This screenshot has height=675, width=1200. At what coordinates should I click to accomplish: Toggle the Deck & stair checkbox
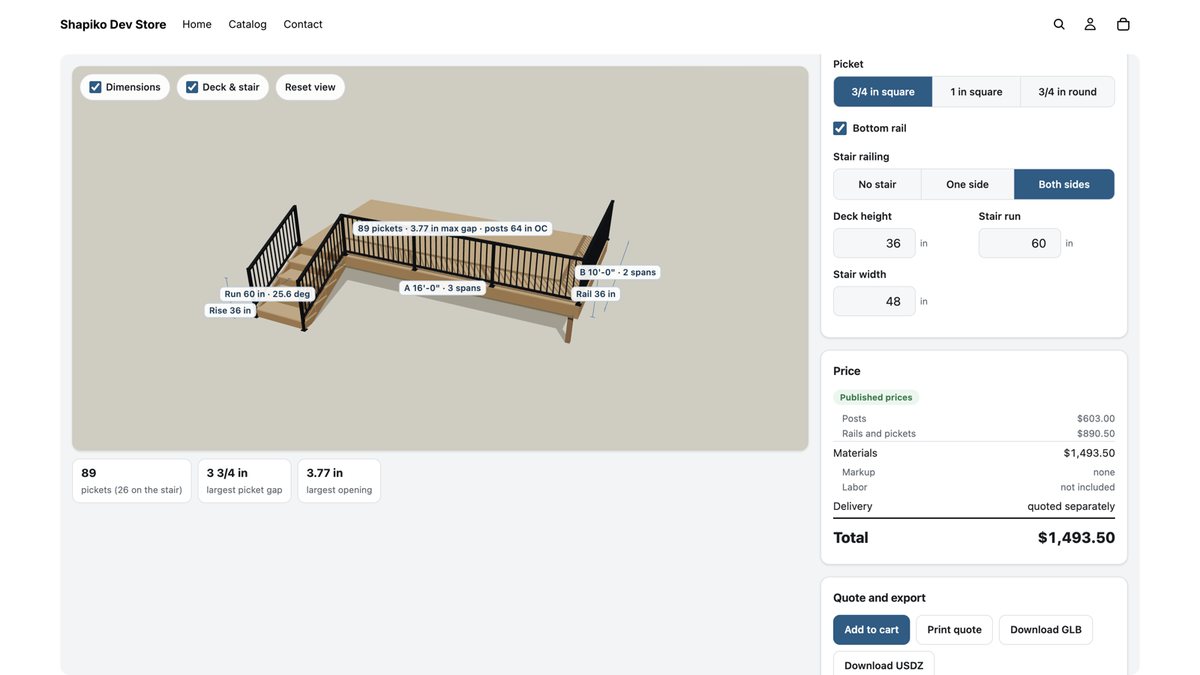pyautogui.click(x=192, y=87)
